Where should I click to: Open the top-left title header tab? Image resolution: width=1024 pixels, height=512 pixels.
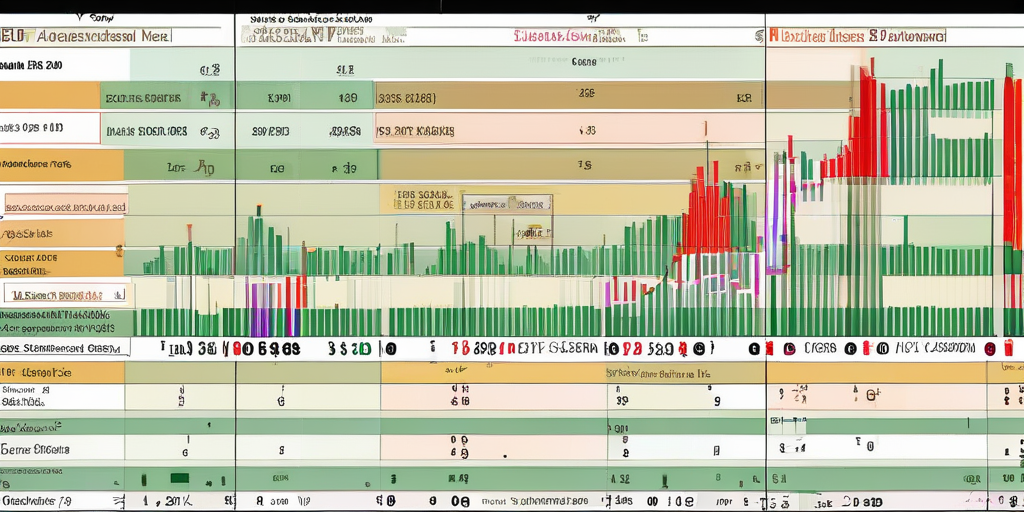pos(85,35)
